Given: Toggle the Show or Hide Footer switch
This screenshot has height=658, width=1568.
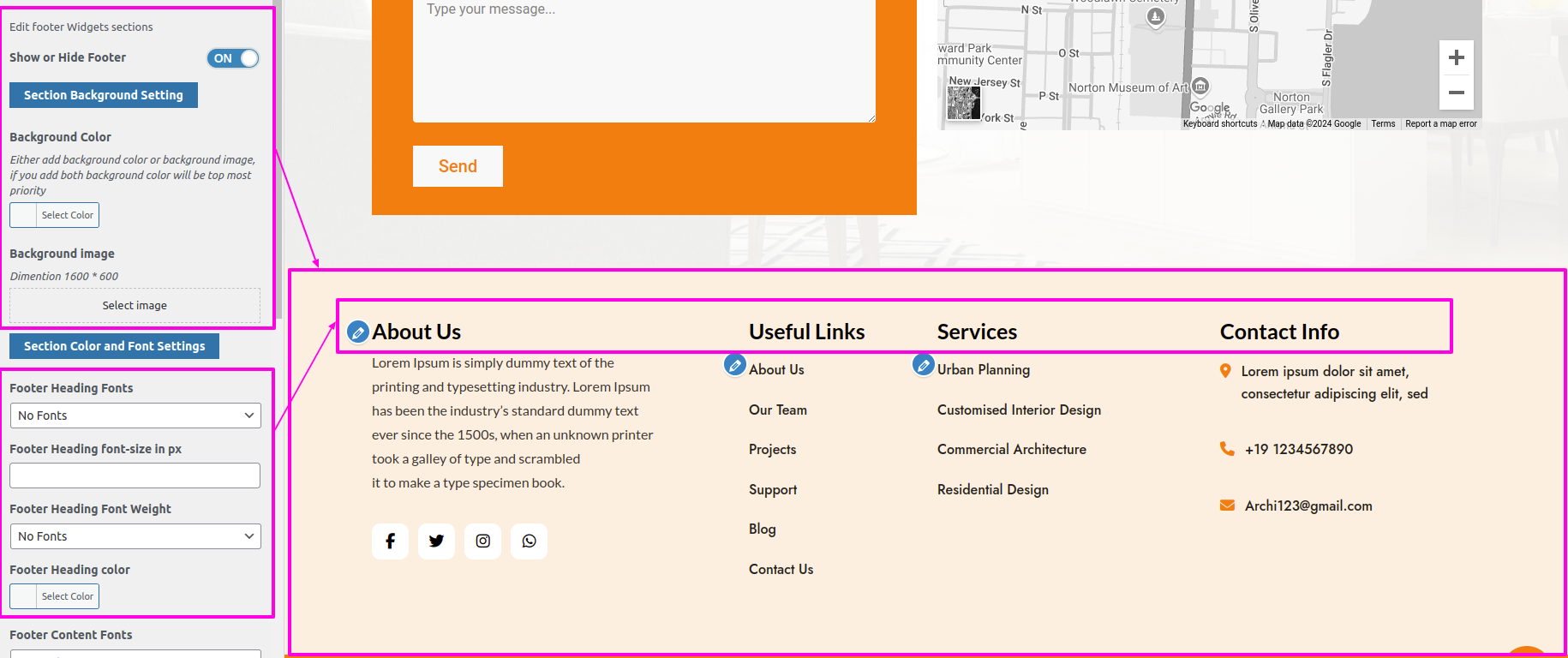Looking at the screenshot, I should click(x=232, y=58).
